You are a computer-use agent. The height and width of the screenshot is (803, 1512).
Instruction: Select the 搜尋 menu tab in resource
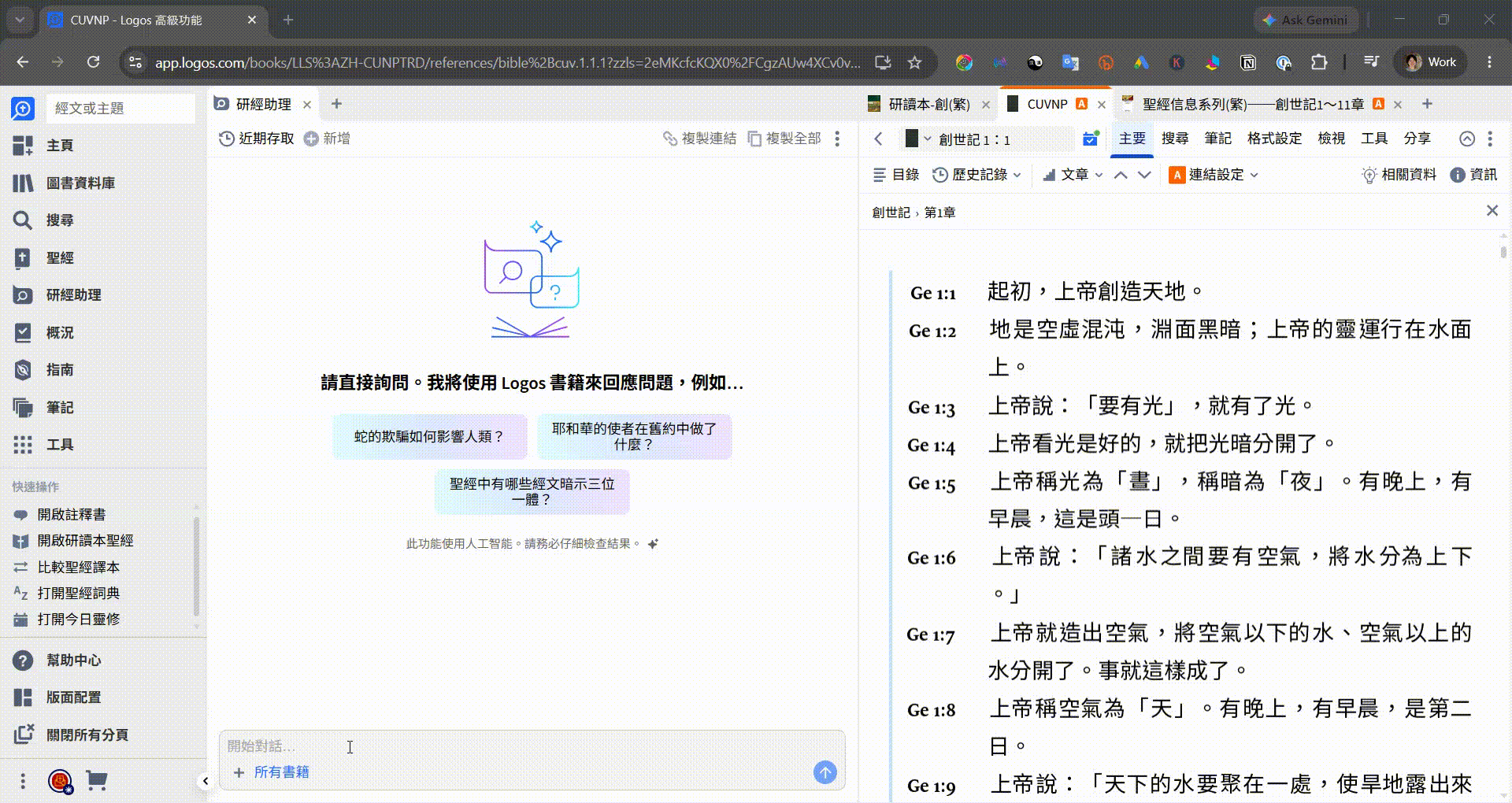[1175, 139]
